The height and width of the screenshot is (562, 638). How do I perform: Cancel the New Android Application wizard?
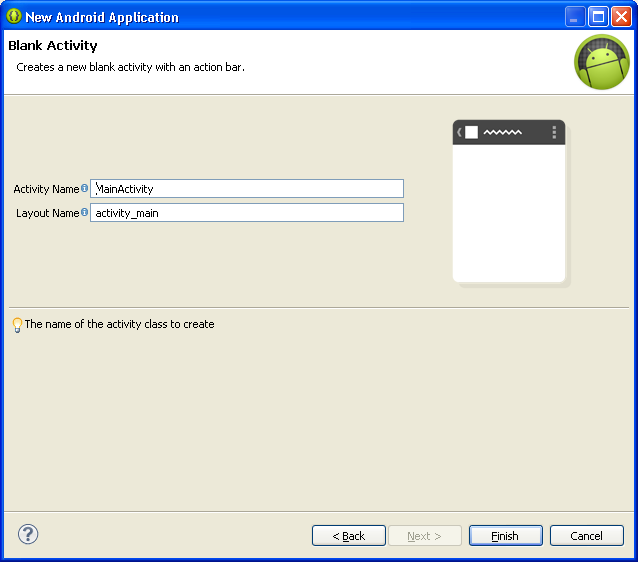[x=586, y=536]
